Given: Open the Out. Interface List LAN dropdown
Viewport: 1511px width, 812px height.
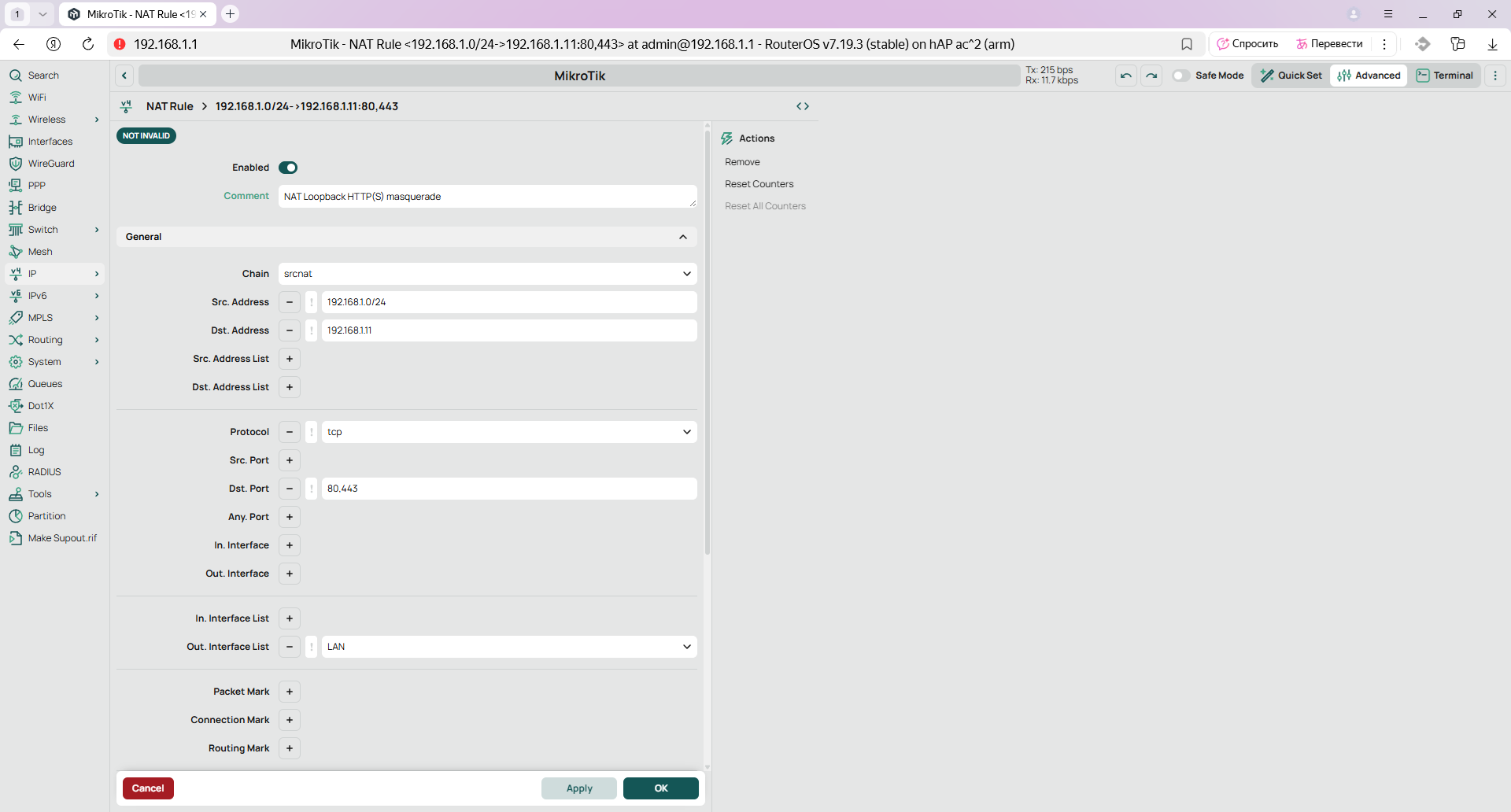Looking at the screenshot, I should (x=509, y=647).
